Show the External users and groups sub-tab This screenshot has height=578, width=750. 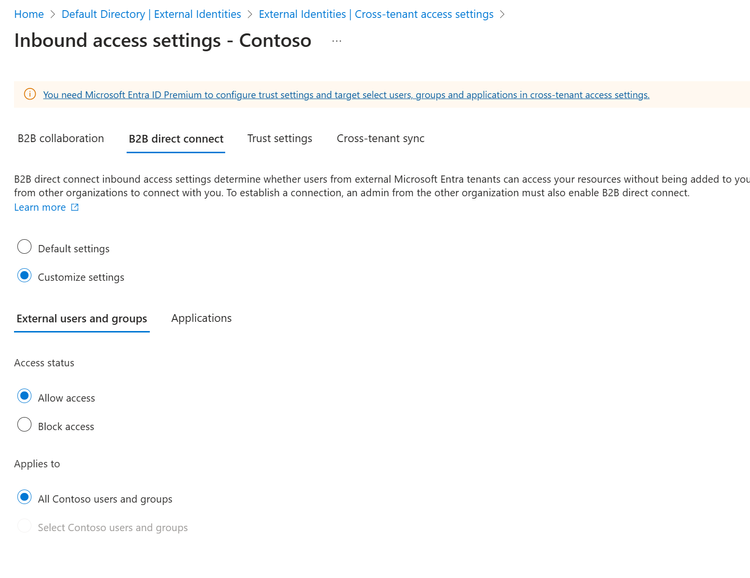82,319
